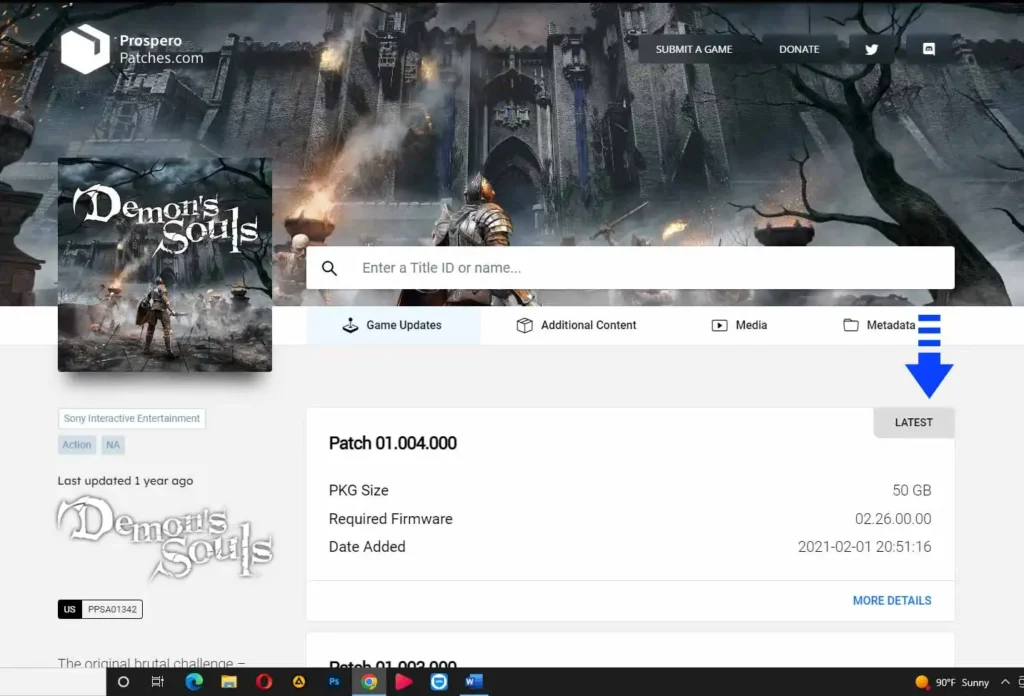Open Microsoft Word from the taskbar
The height and width of the screenshot is (696, 1024).
point(473,682)
